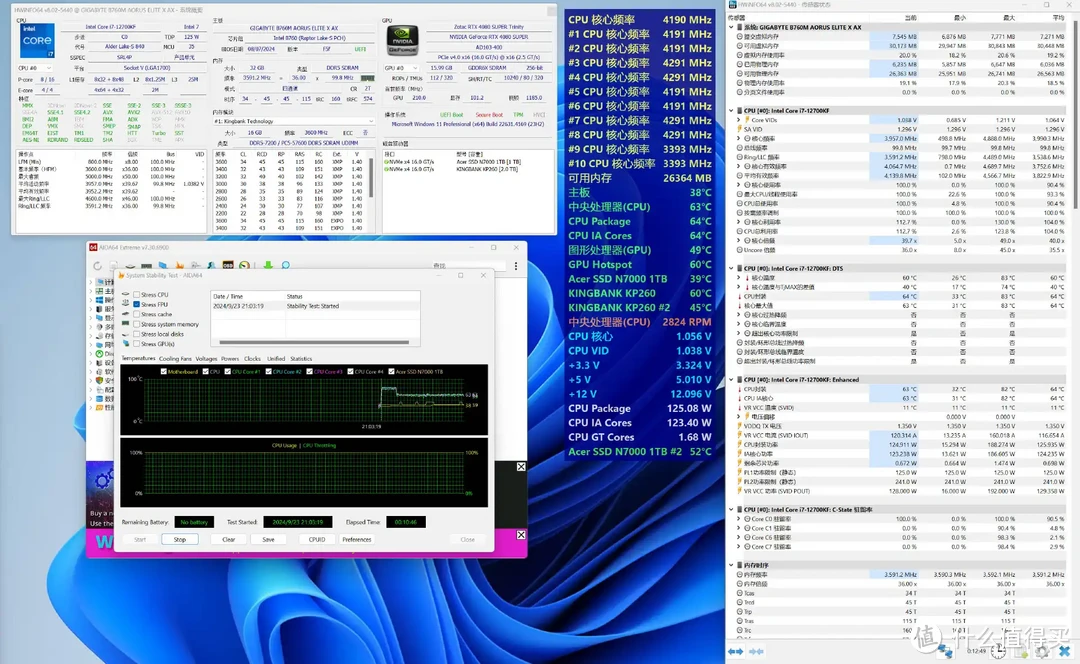Click the Stop button in stability test
Viewport: 1080px width, 664px height.
tap(180, 539)
